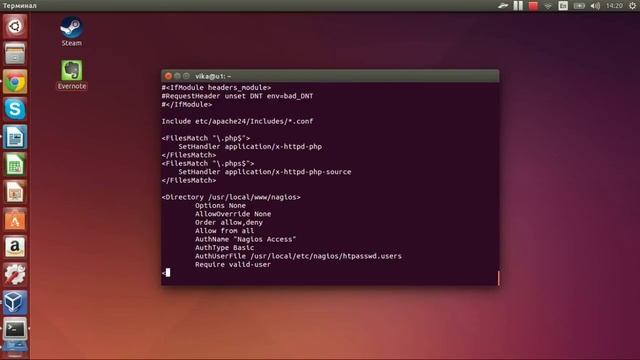Select the Terminal icon in the launcher
Image resolution: width=640 pixels, height=360 pixels.
coord(15,329)
